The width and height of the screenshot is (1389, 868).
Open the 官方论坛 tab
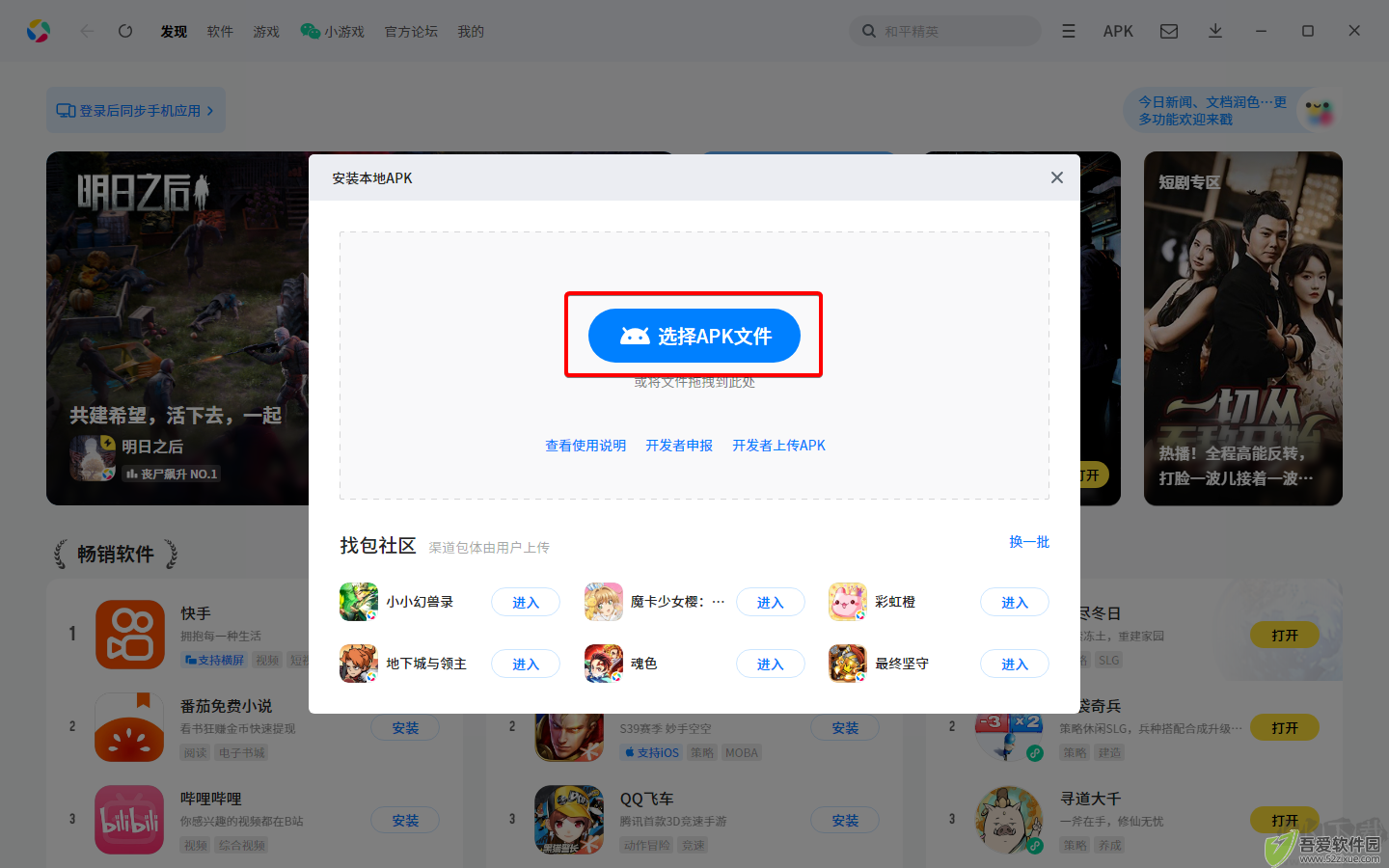pos(411,32)
